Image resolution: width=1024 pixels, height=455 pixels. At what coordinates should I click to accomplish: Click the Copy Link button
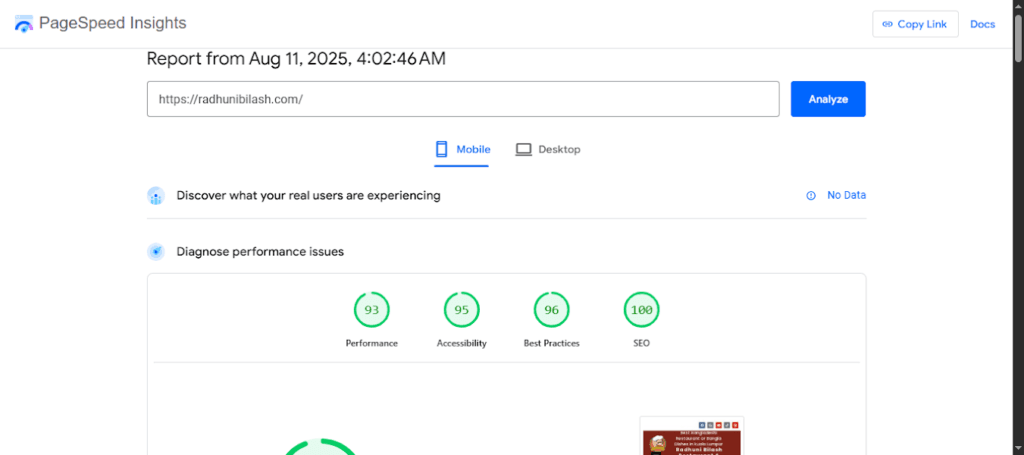(x=915, y=24)
